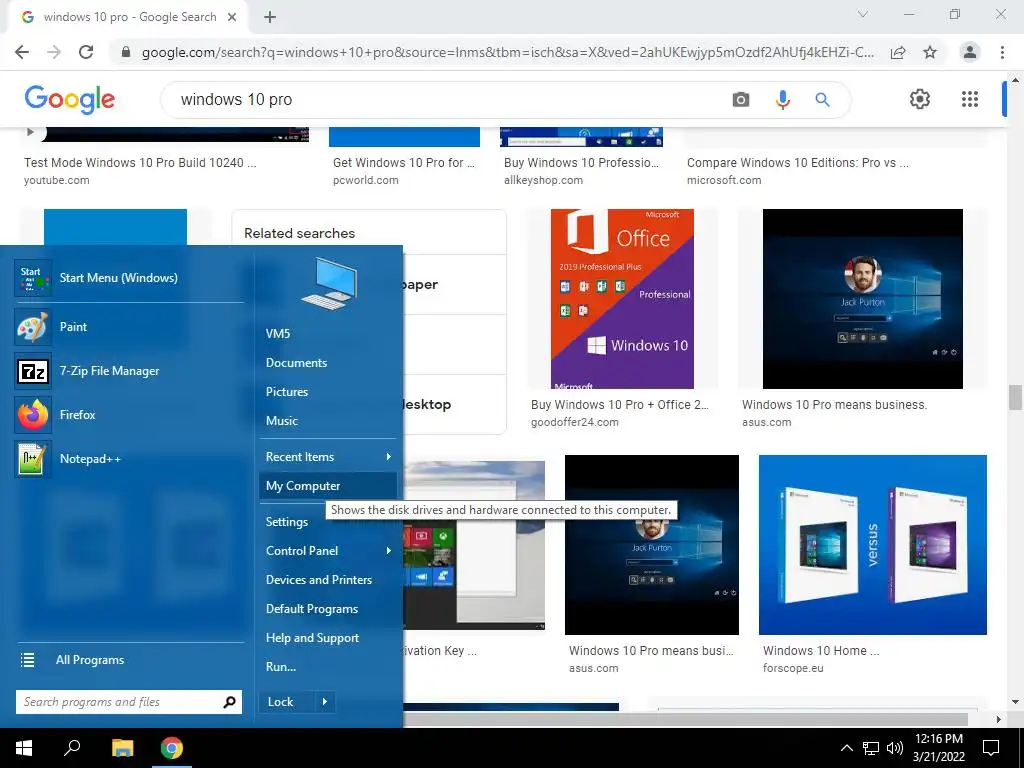Click the Start Menu (Windows) entry
The height and width of the screenshot is (768, 1024).
click(x=129, y=278)
